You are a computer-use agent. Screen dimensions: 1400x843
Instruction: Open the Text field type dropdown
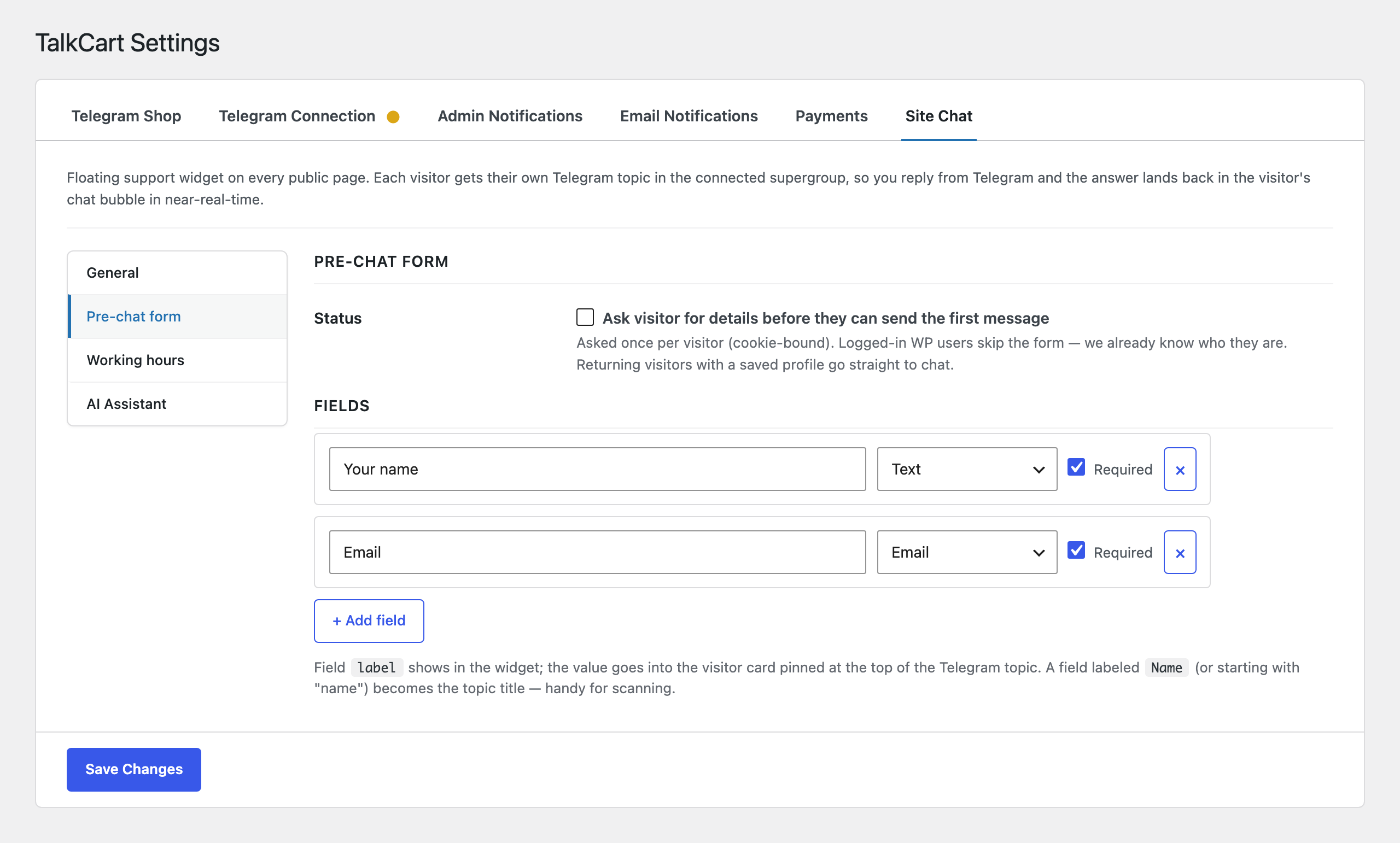(967, 469)
